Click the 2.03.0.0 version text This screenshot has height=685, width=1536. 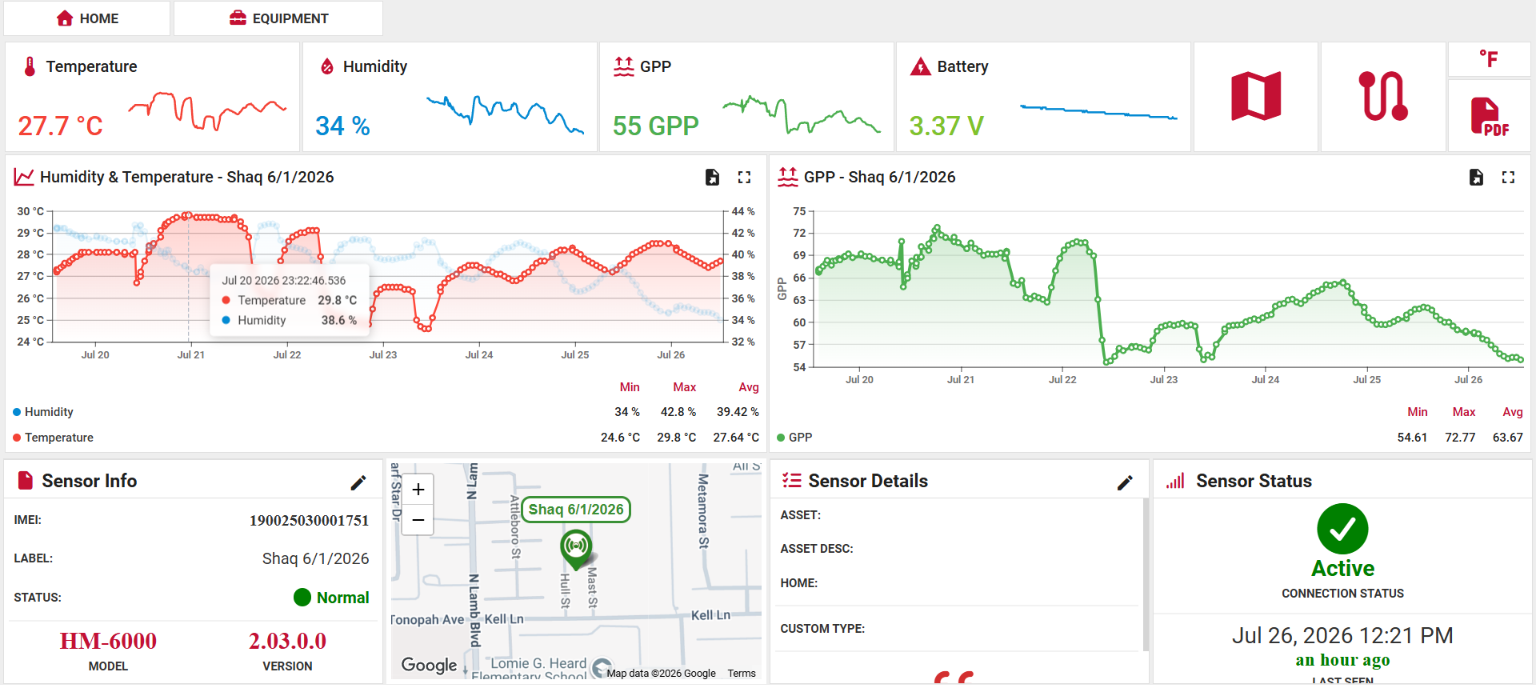pos(288,641)
